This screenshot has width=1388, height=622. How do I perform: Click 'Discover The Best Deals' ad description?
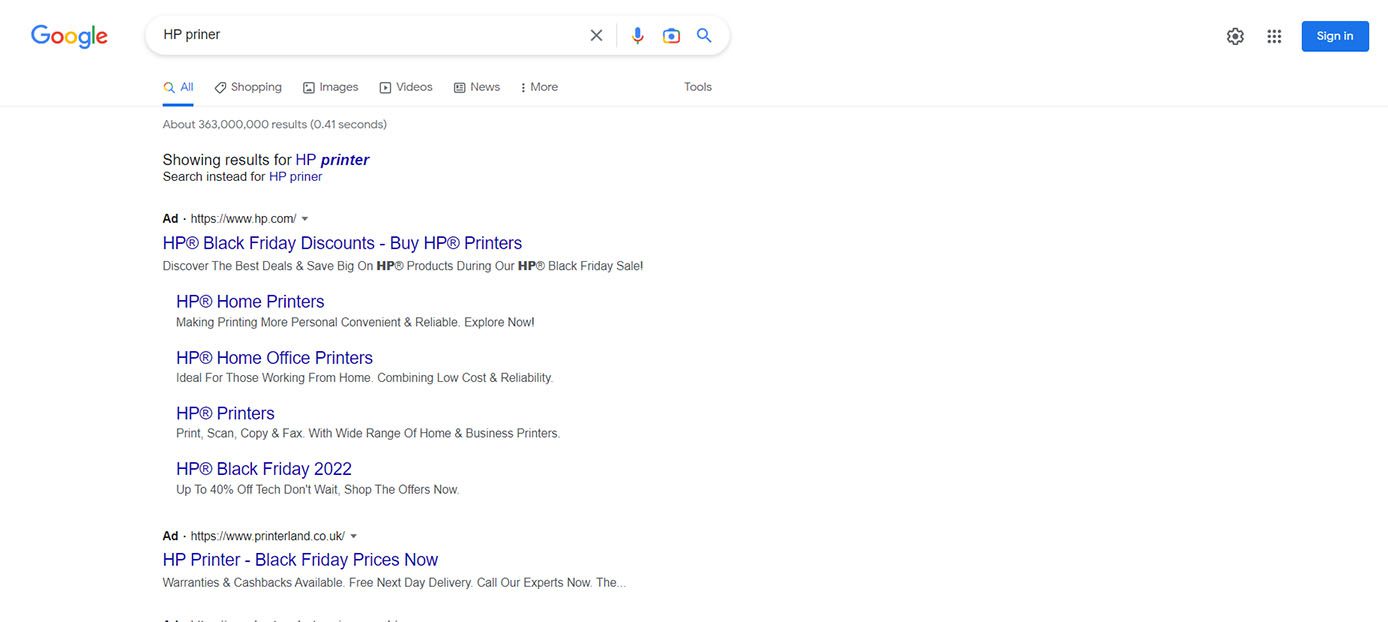[403, 267]
